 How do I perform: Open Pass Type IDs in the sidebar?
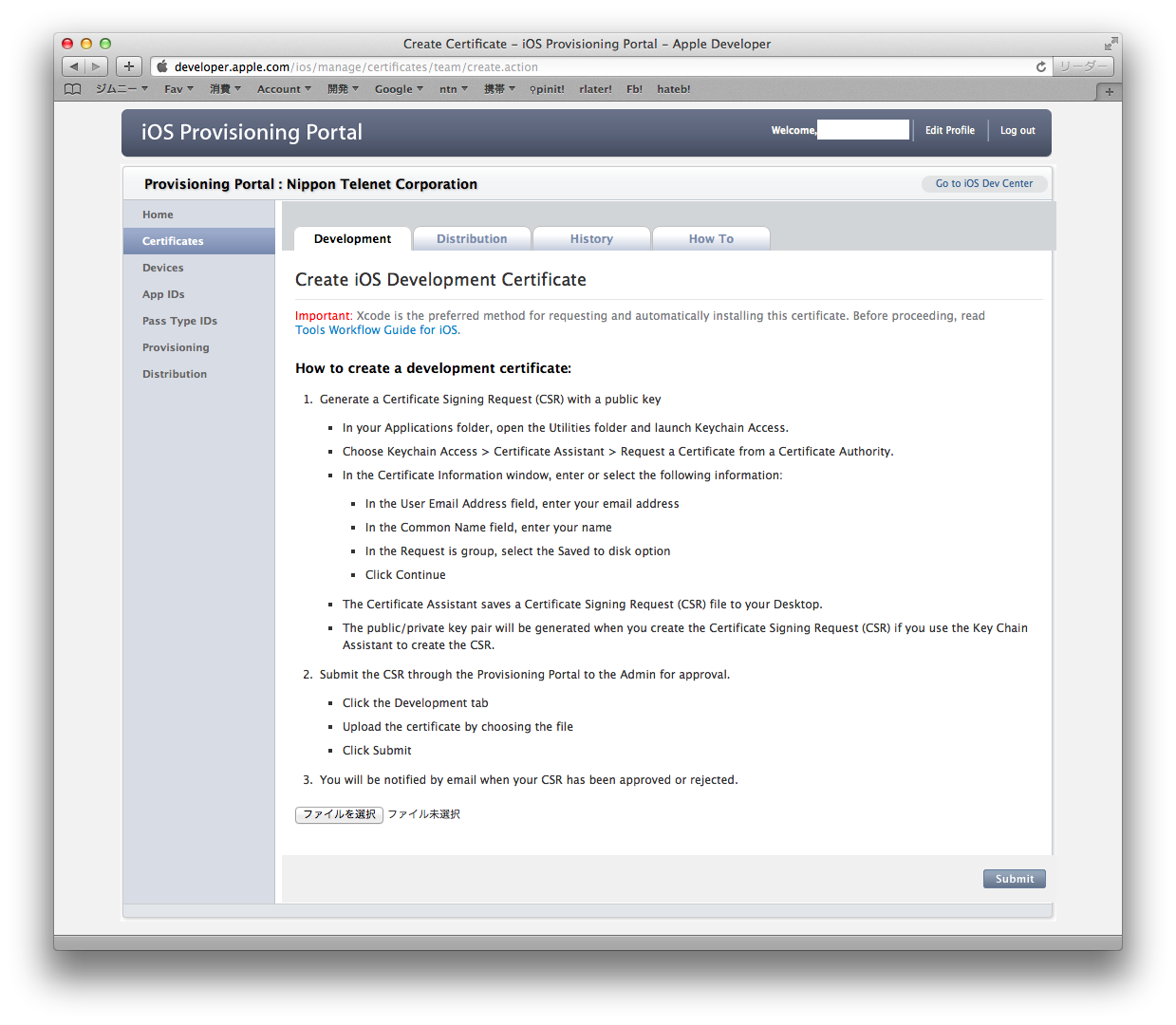(x=199, y=321)
